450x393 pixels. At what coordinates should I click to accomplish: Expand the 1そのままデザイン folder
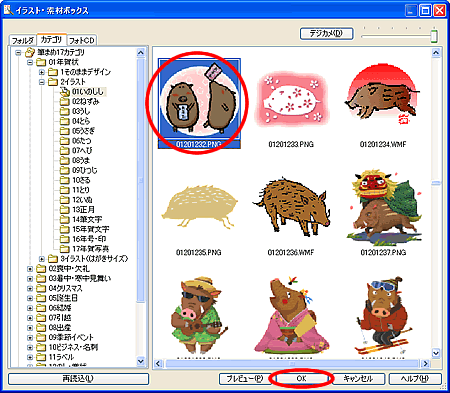pos(42,72)
